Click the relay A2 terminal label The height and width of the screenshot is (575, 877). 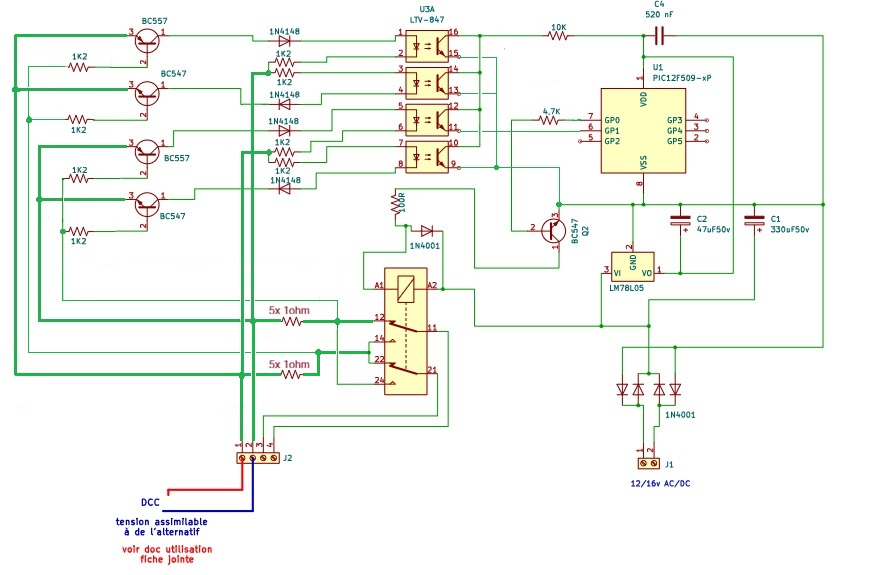[432, 286]
